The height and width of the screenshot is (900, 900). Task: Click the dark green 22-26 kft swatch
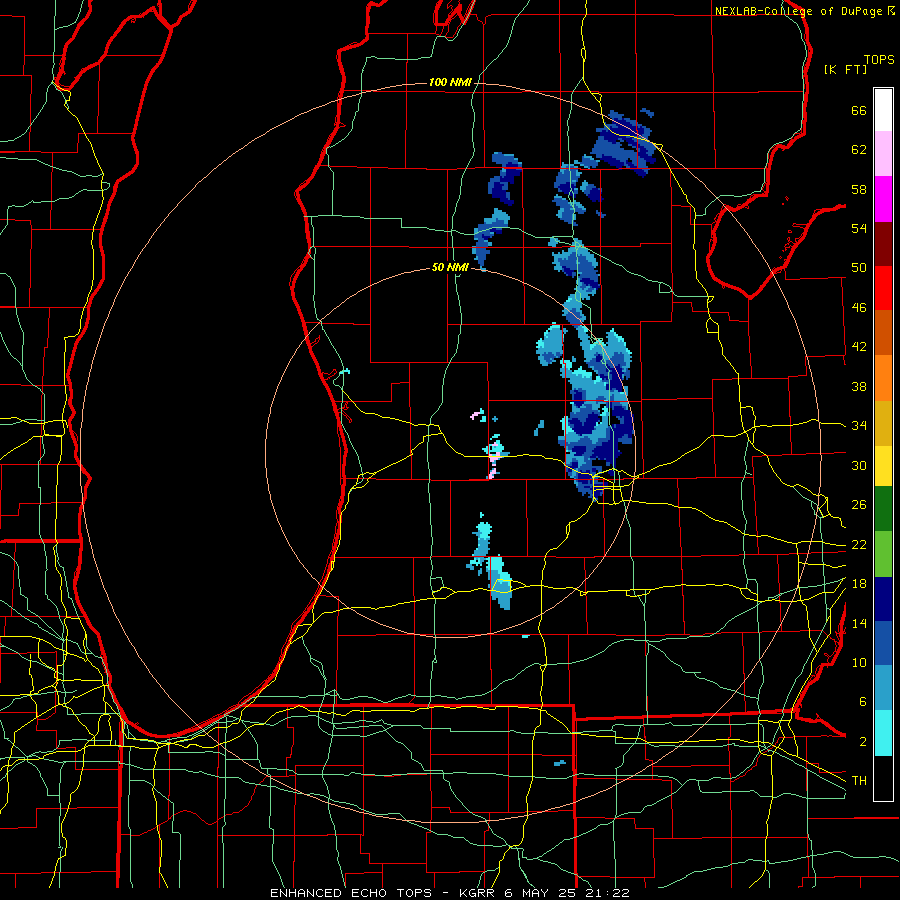click(x=883, y=509)
